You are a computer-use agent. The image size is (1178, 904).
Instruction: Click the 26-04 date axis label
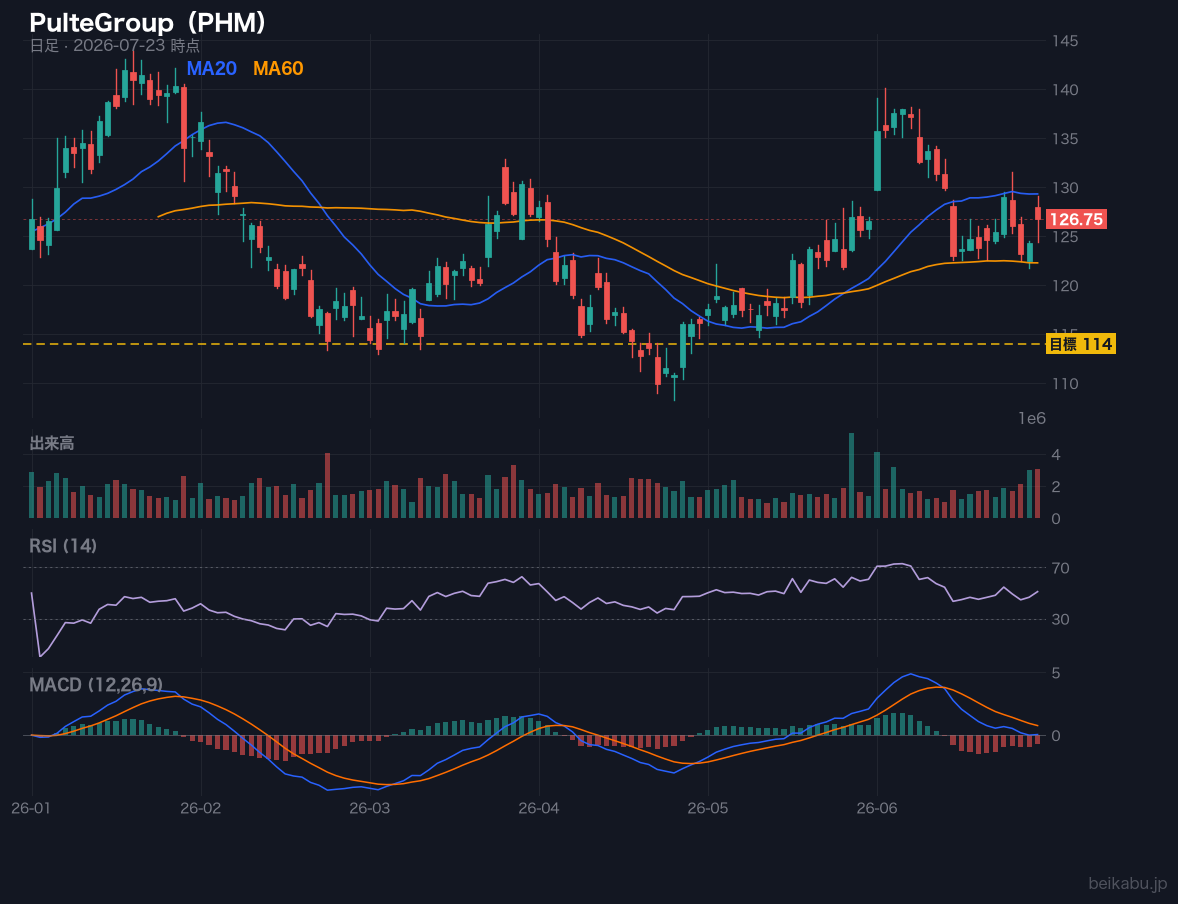(x=539, y=808)
